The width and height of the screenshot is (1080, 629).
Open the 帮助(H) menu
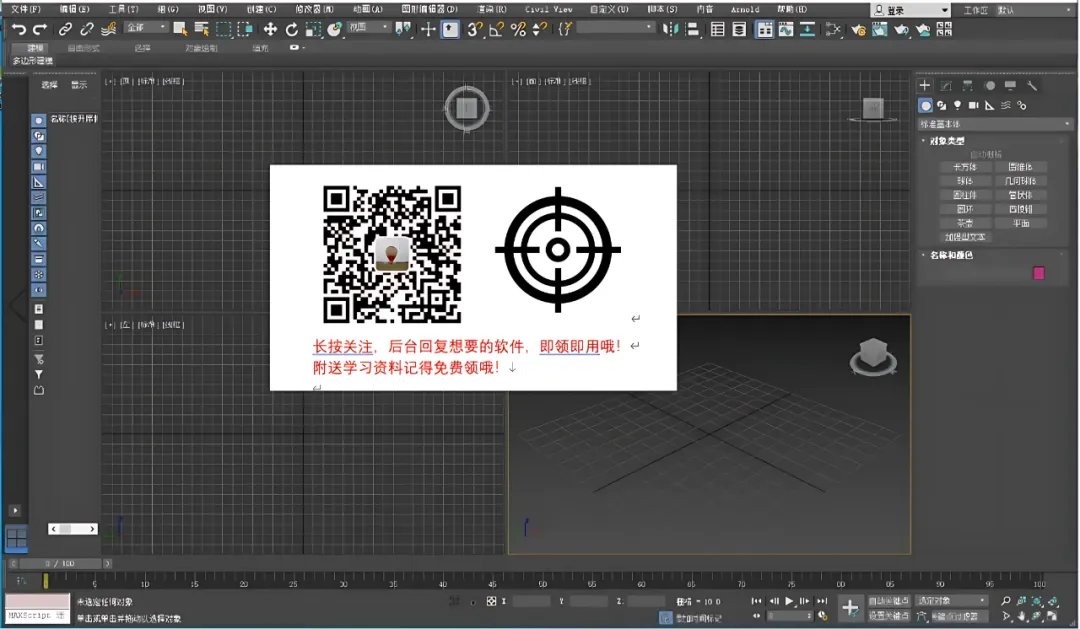click(791, 10)
